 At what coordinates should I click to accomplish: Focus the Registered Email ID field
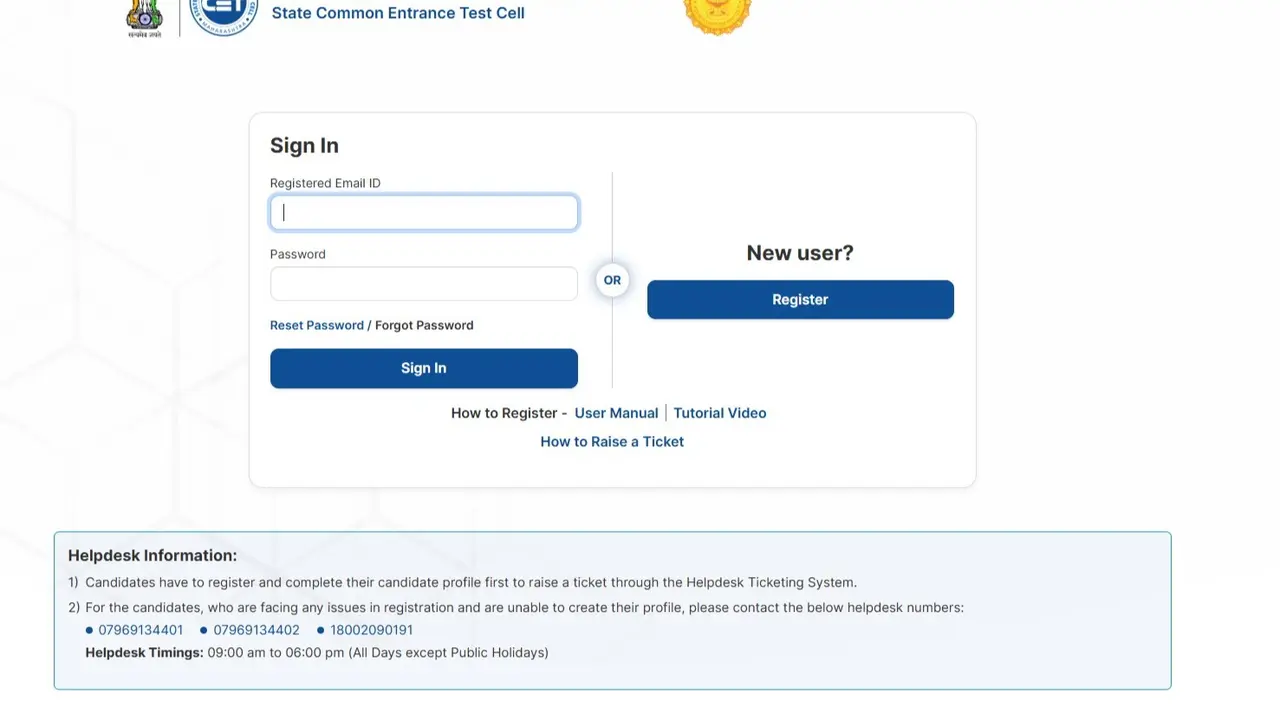pos(424,213)
